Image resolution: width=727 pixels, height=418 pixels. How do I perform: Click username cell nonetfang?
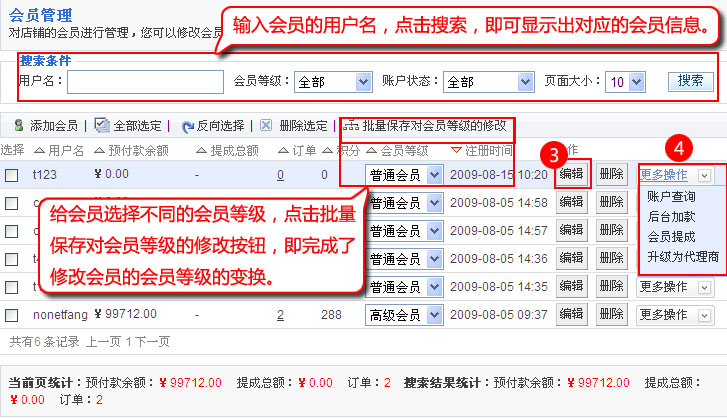click(60, 315)
